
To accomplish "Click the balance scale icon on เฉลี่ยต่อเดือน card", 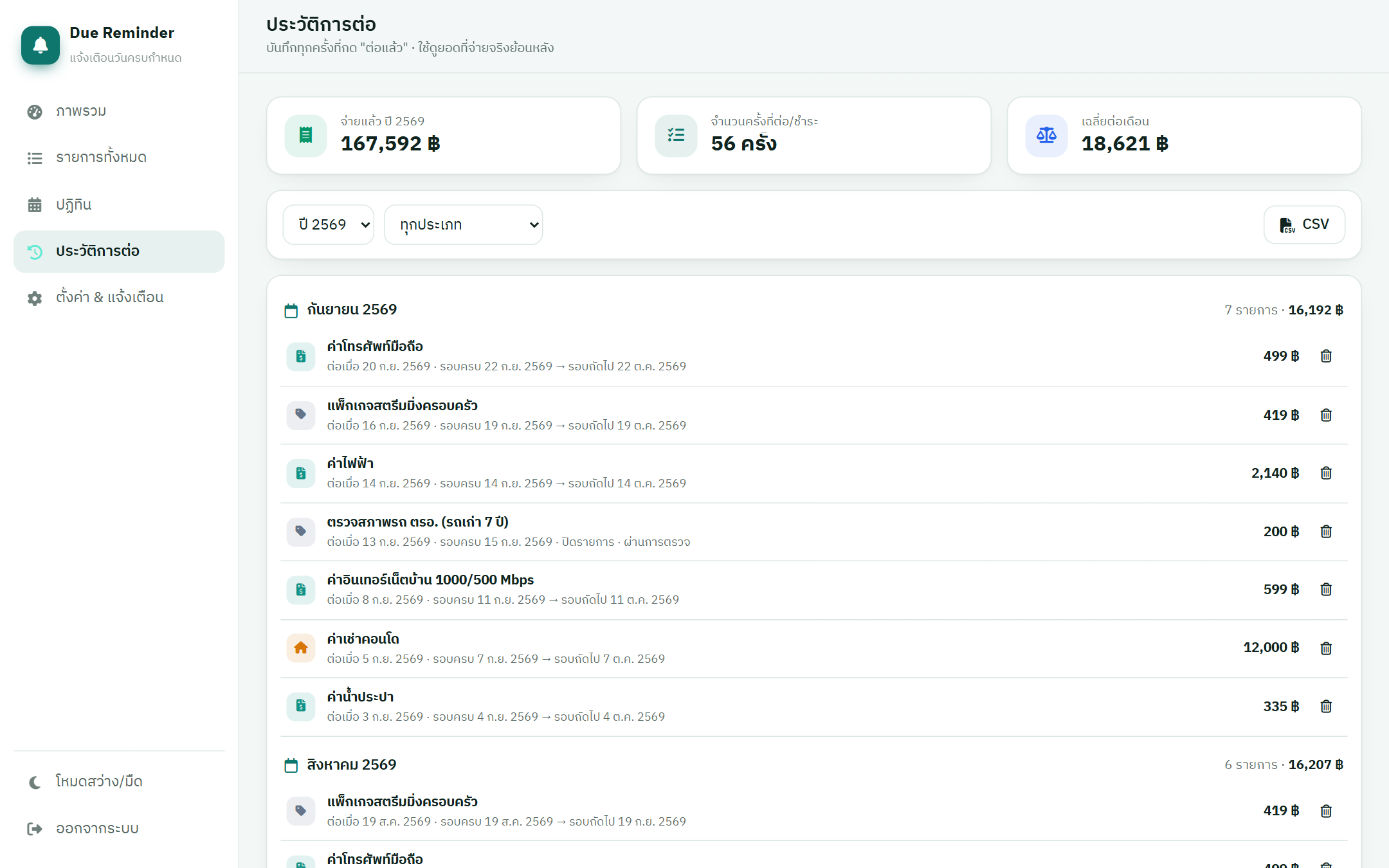I will coord(1047,135).
